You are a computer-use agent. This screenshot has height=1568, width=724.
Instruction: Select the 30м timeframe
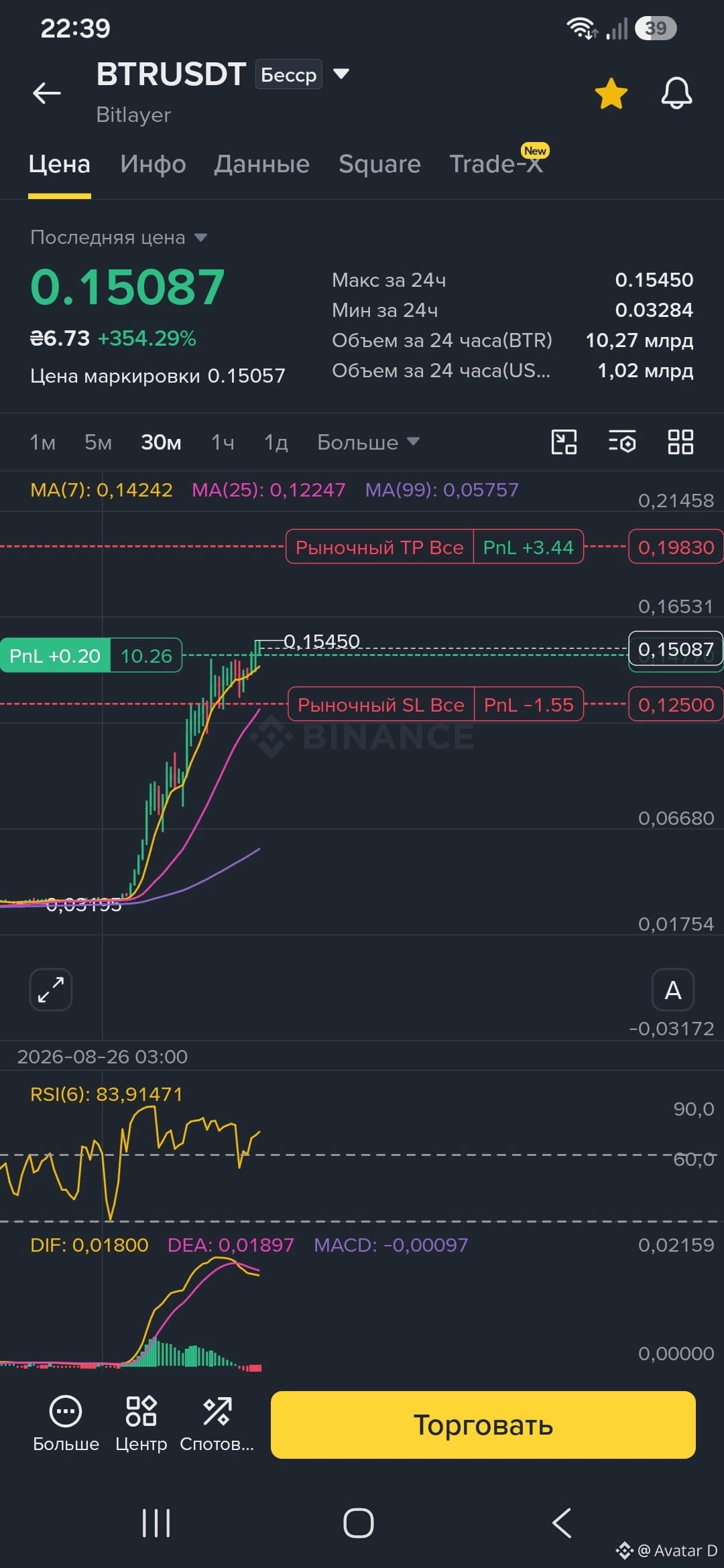point(161,442)
